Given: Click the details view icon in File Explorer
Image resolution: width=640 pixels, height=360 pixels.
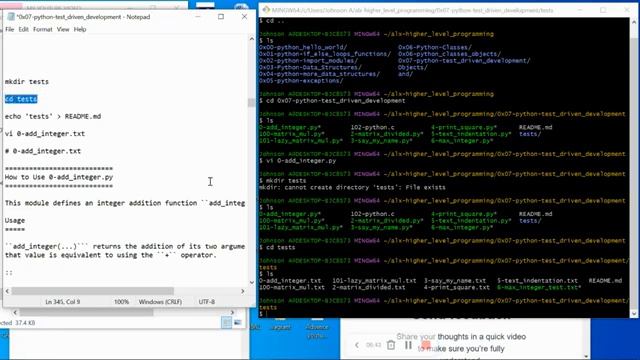Looking at the screenshot, I should pyautogui.click(x=227, y=323).
